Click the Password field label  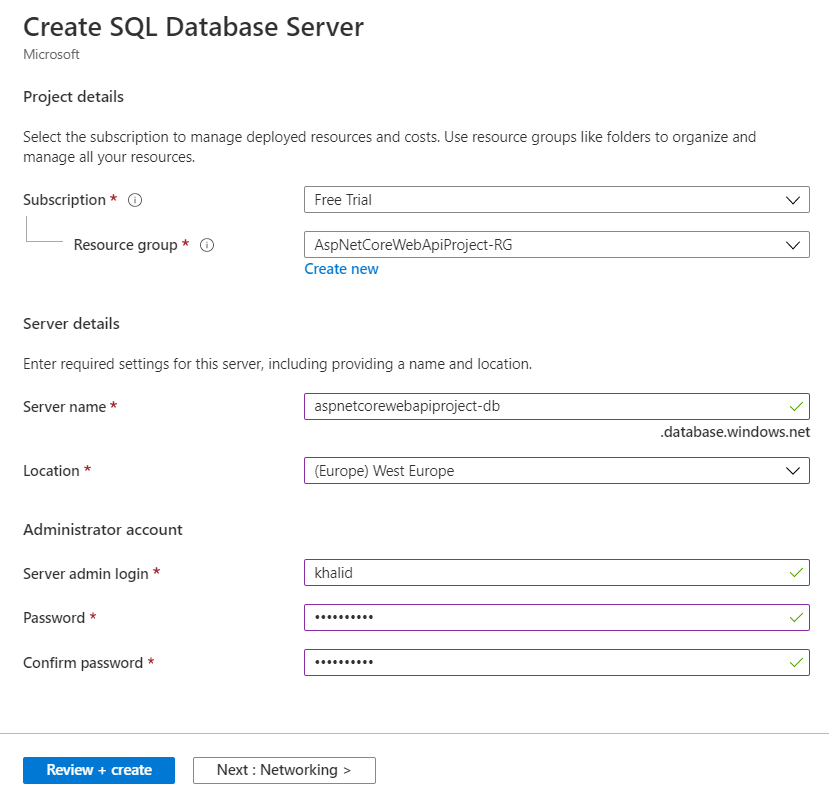click(54, 618)
